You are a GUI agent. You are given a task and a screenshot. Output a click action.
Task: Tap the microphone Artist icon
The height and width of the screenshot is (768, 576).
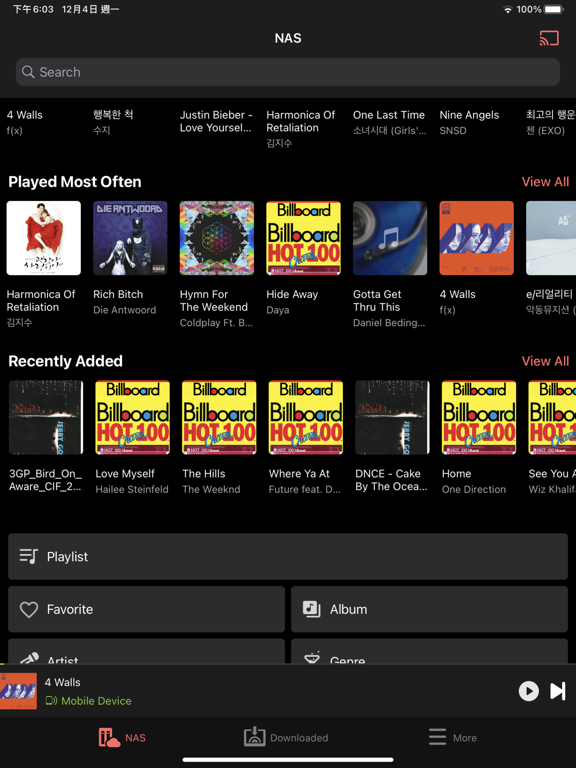29,658
